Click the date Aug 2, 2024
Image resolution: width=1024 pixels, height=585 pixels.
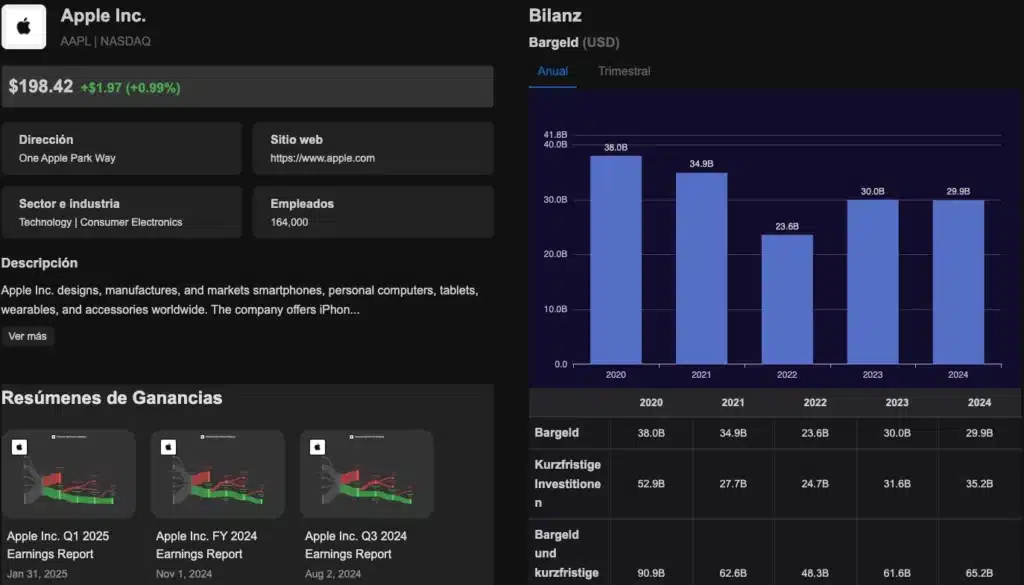[333, 574]
